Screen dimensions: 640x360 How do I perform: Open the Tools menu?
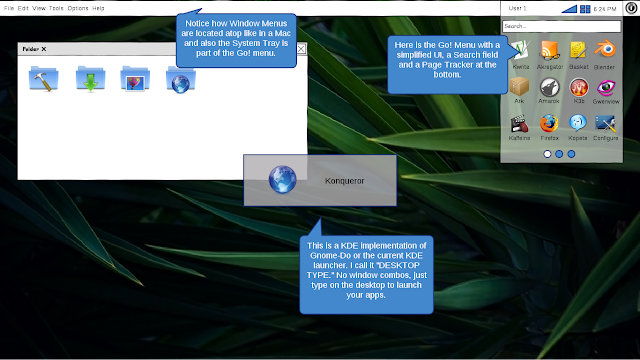coord(56,8)
